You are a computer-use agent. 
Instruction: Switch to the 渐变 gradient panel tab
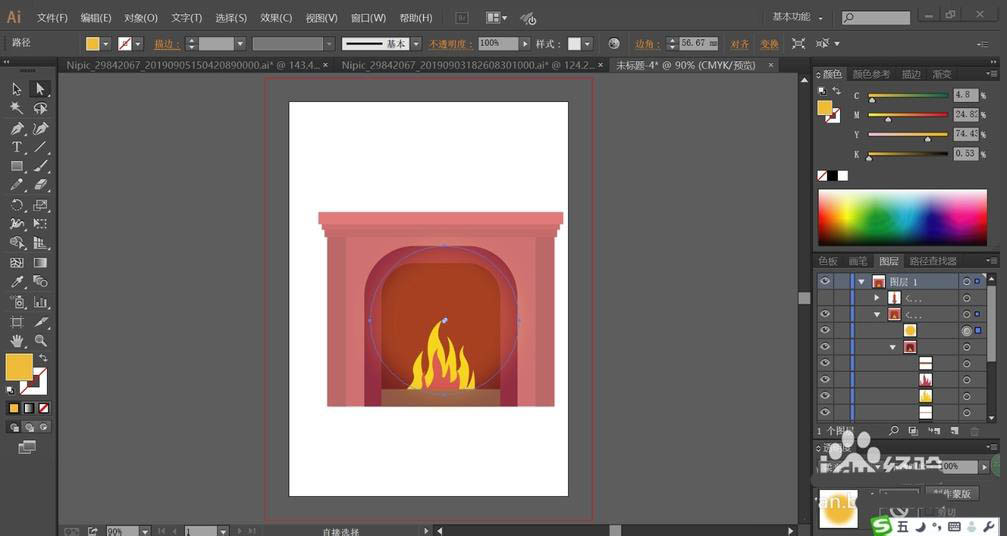click(x=941, y=74)
